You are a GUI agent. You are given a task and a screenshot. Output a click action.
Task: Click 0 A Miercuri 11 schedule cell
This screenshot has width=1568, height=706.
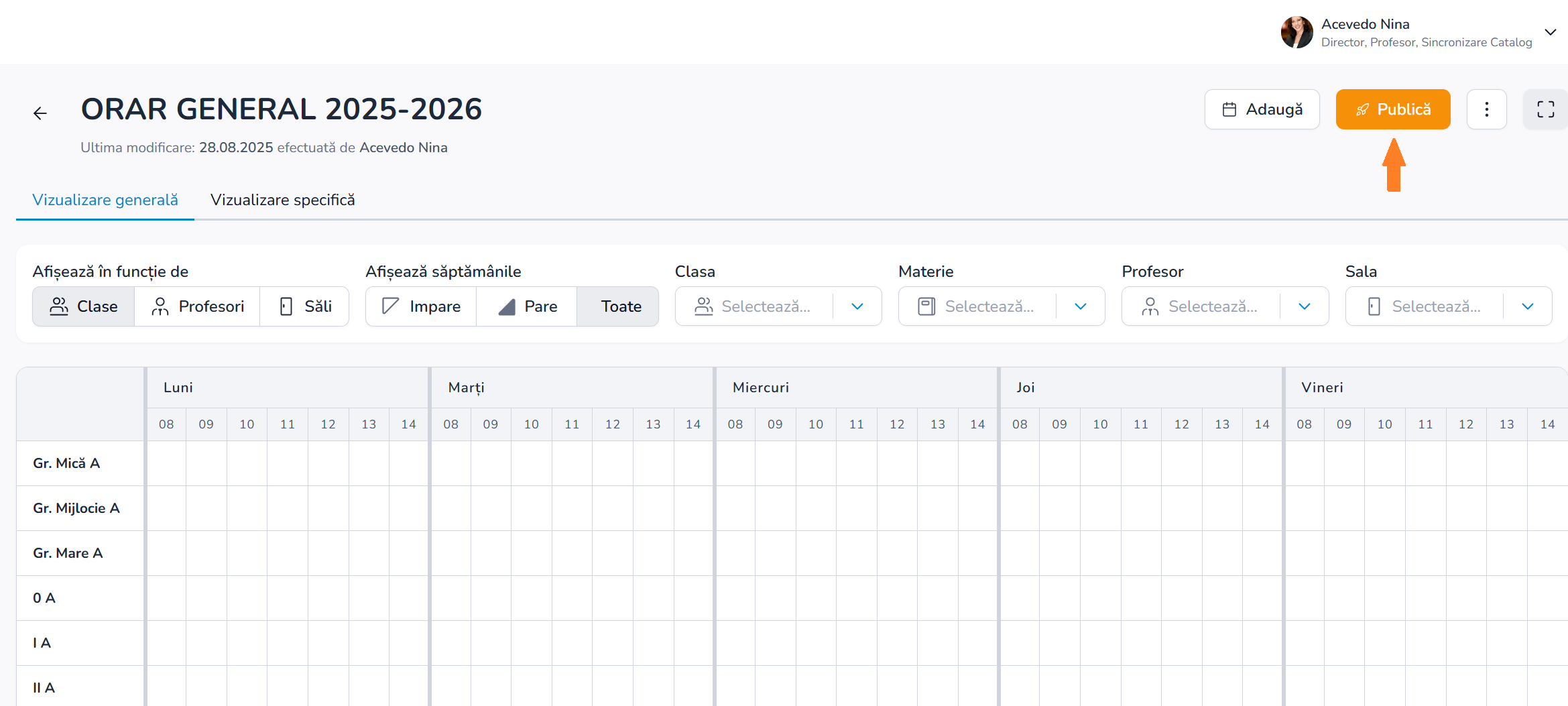tap(856, 598)
